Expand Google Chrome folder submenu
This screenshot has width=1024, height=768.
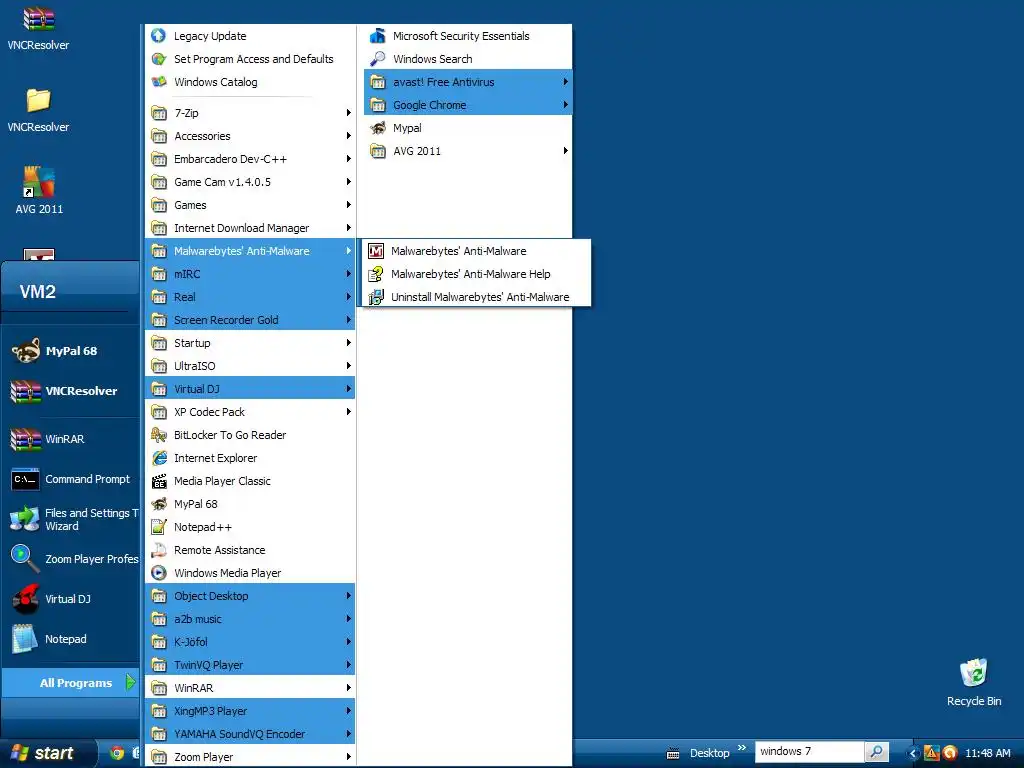click(468, 105)
